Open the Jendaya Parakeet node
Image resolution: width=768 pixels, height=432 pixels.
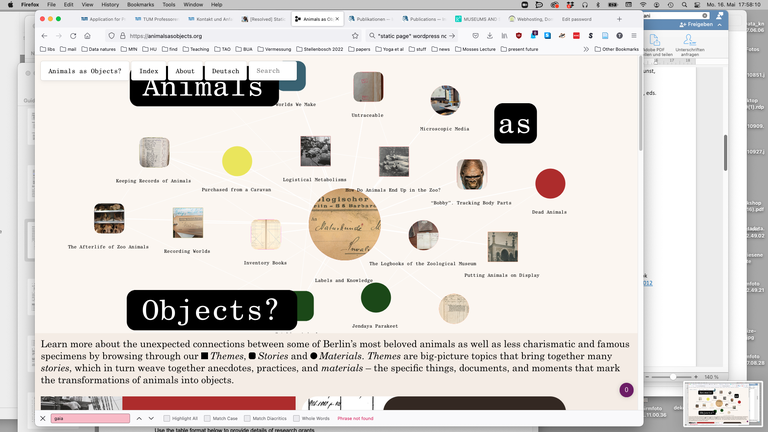click(376, 297)
